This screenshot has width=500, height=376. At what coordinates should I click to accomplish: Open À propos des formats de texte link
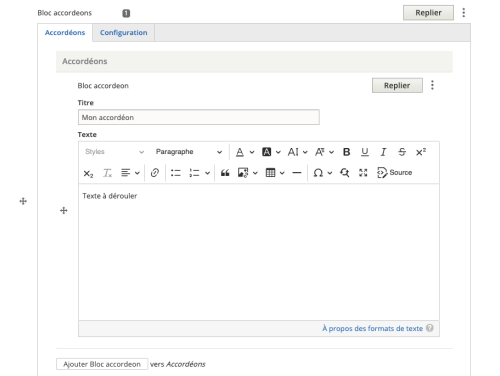[372, 328]
